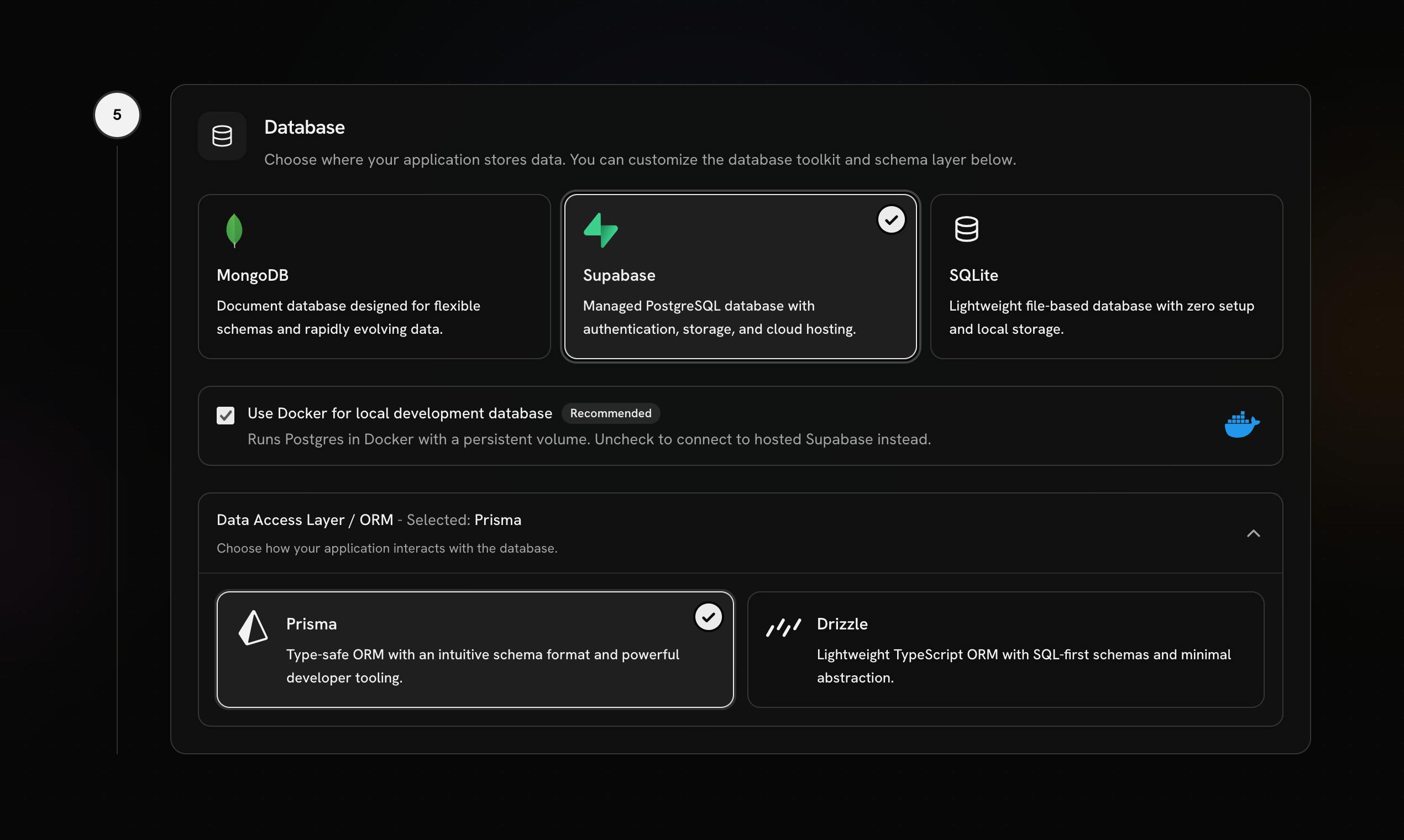The width and height of the screenshot is (1404, 840).
Task: Click the MongoDB leaf logo
Action: click(x=234, y=230)
